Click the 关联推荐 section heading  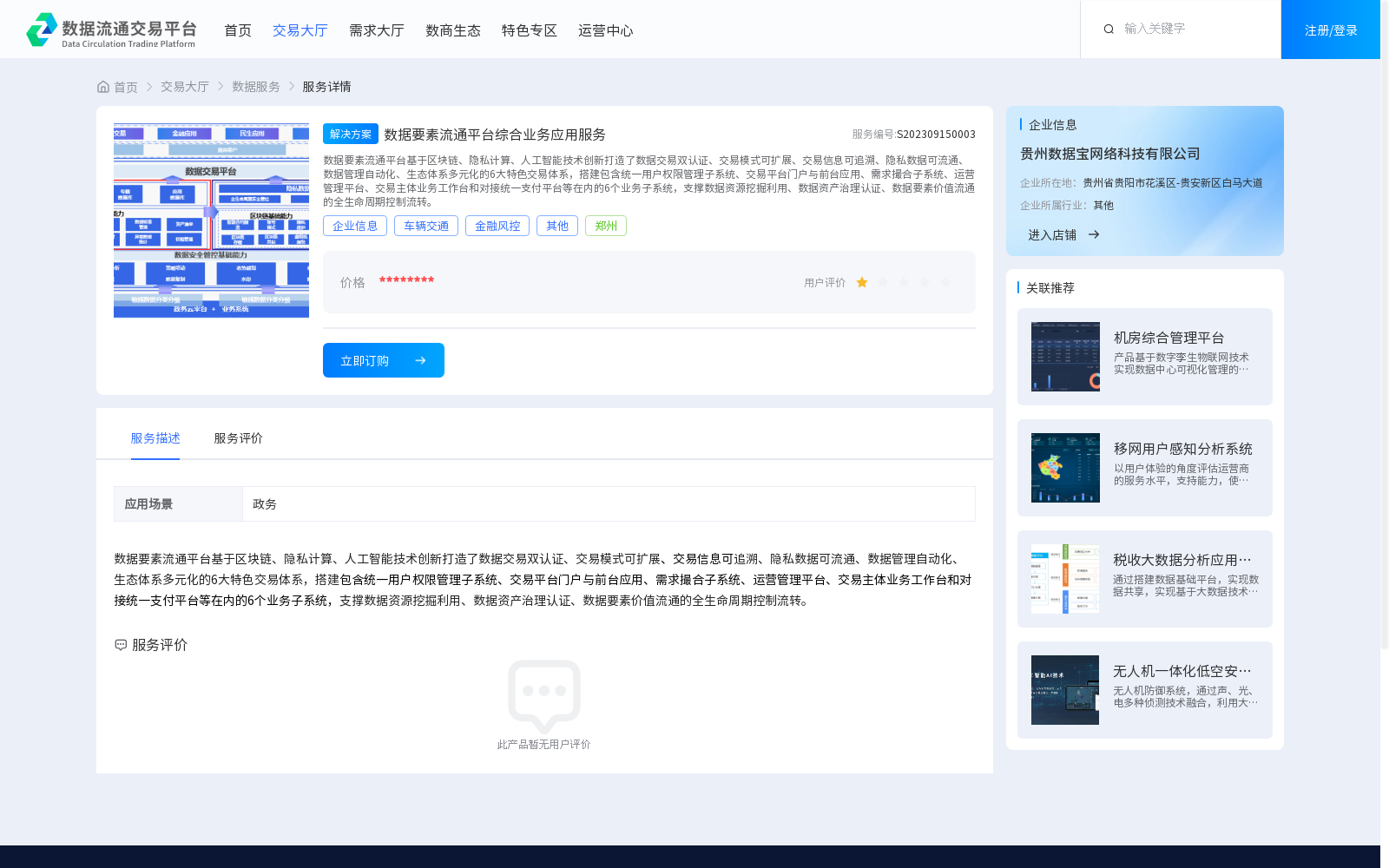coord(1050,287)
